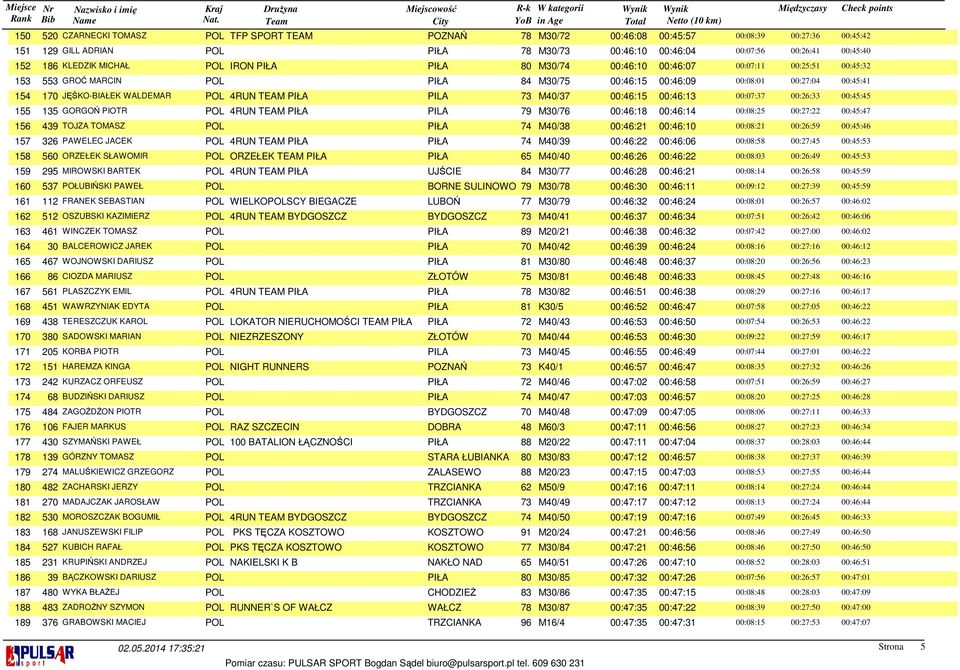This screenshot has height=670, width=960.
Task: Click age category M60/3
Action: click(551, 427)
